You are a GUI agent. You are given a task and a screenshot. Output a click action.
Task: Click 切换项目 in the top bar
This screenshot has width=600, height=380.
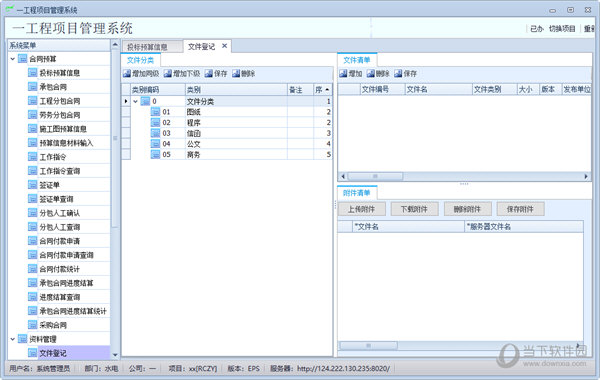[562, 28]
